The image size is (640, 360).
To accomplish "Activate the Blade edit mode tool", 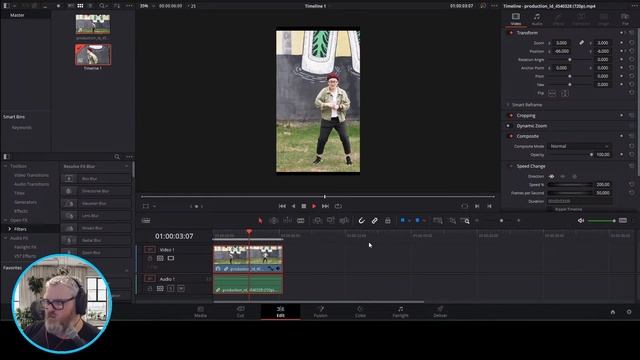I will pos(300,221).
